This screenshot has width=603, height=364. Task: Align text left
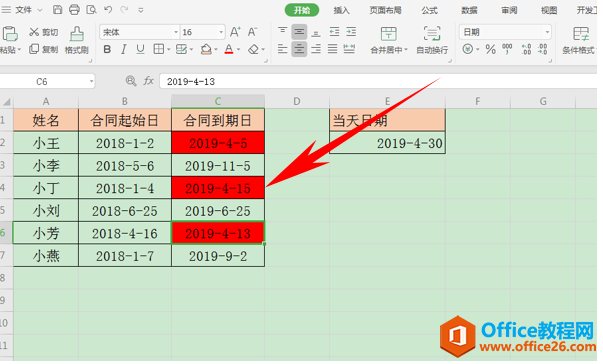point(283,49)
